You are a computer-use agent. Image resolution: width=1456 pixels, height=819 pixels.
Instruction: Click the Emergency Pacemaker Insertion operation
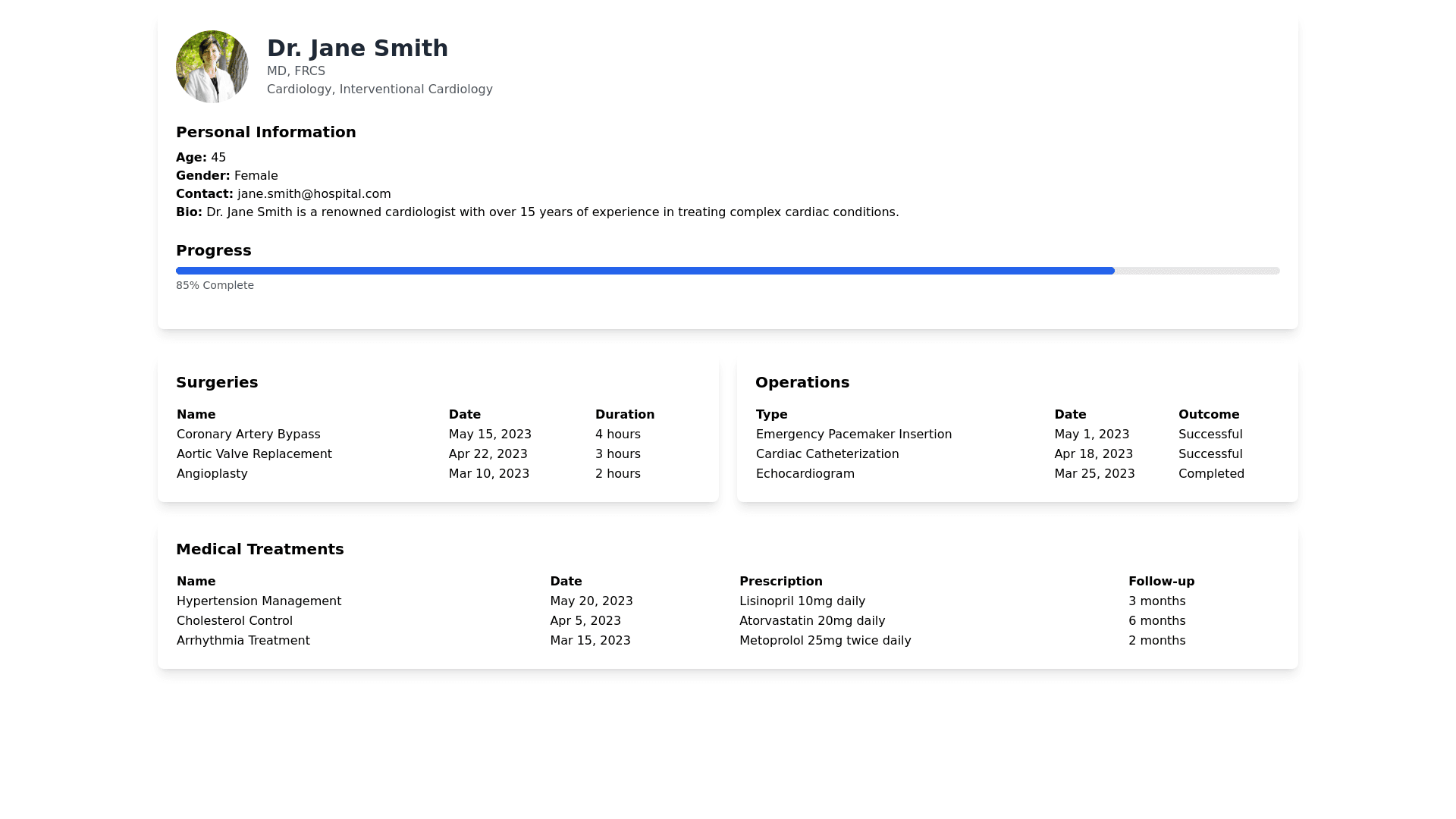tap(853, 435)
